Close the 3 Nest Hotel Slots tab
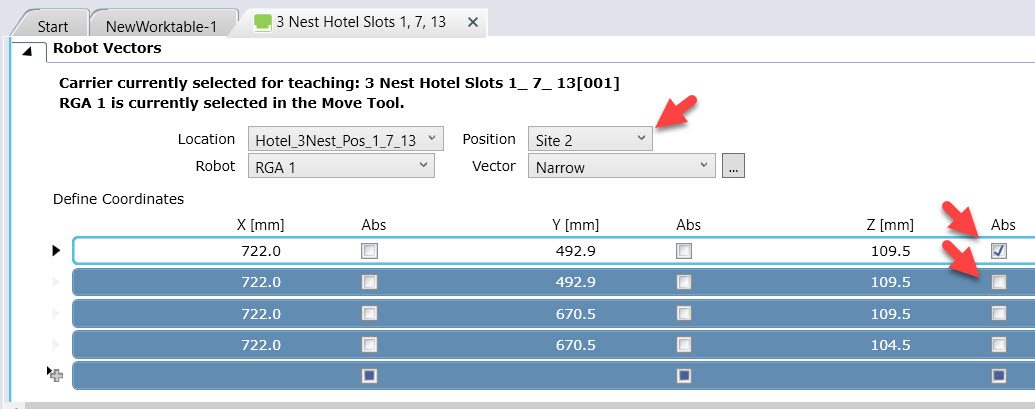Viewport: 1035px width, 409px height. point(473,22)
